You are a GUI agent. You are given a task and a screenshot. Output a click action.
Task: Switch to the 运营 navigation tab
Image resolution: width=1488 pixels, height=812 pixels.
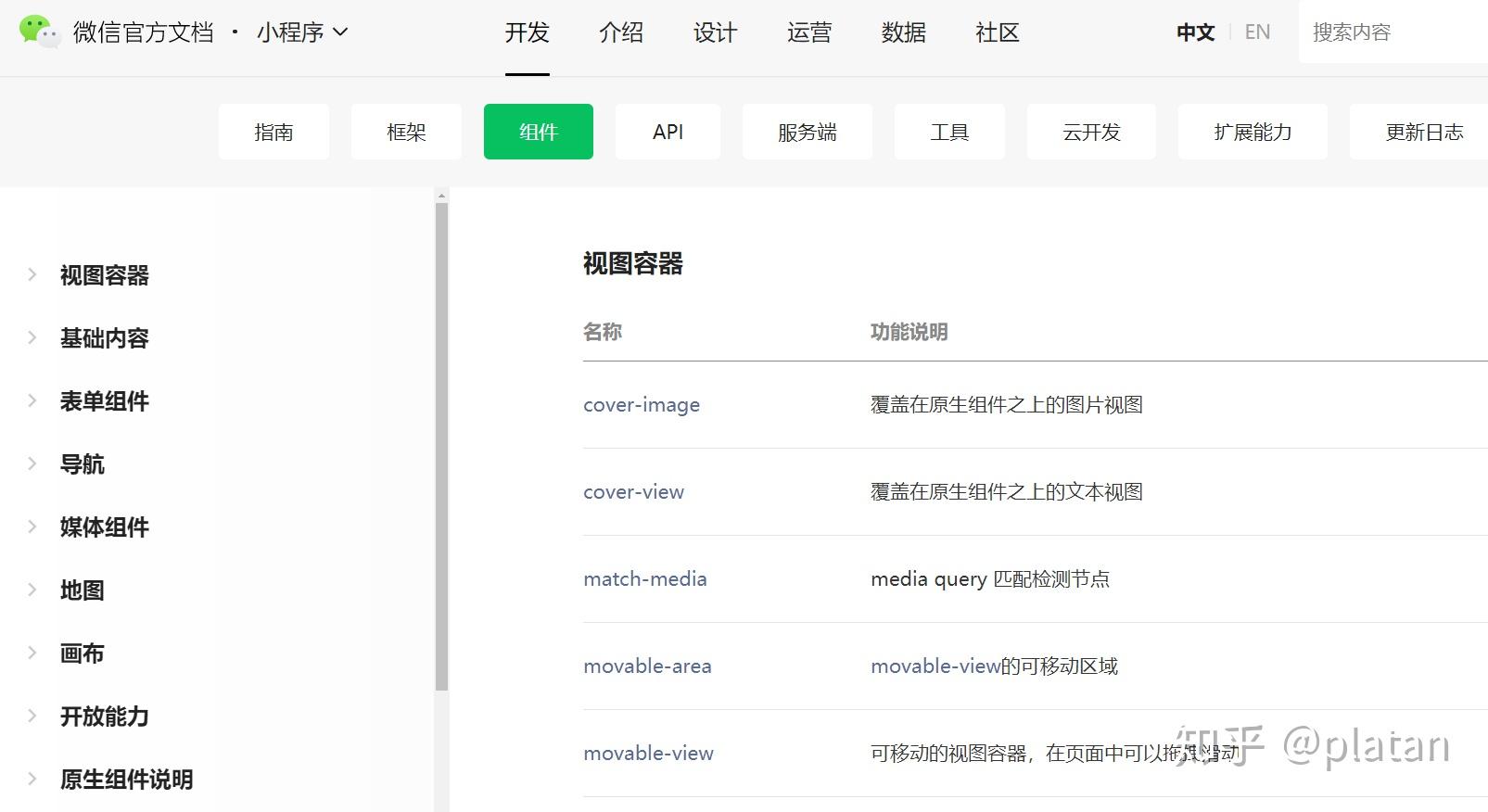point(809,32)
